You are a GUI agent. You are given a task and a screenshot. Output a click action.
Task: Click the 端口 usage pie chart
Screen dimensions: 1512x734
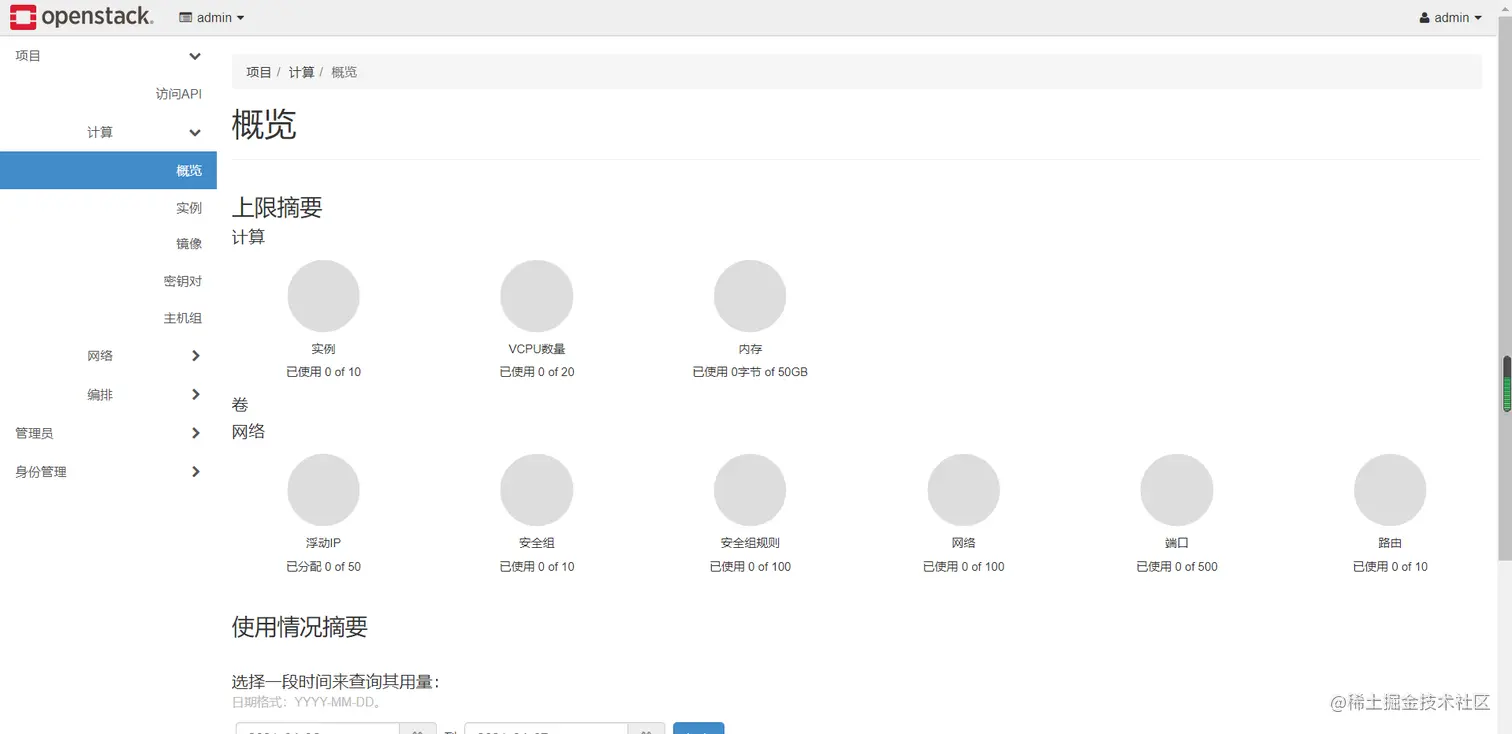[1177, 490]
